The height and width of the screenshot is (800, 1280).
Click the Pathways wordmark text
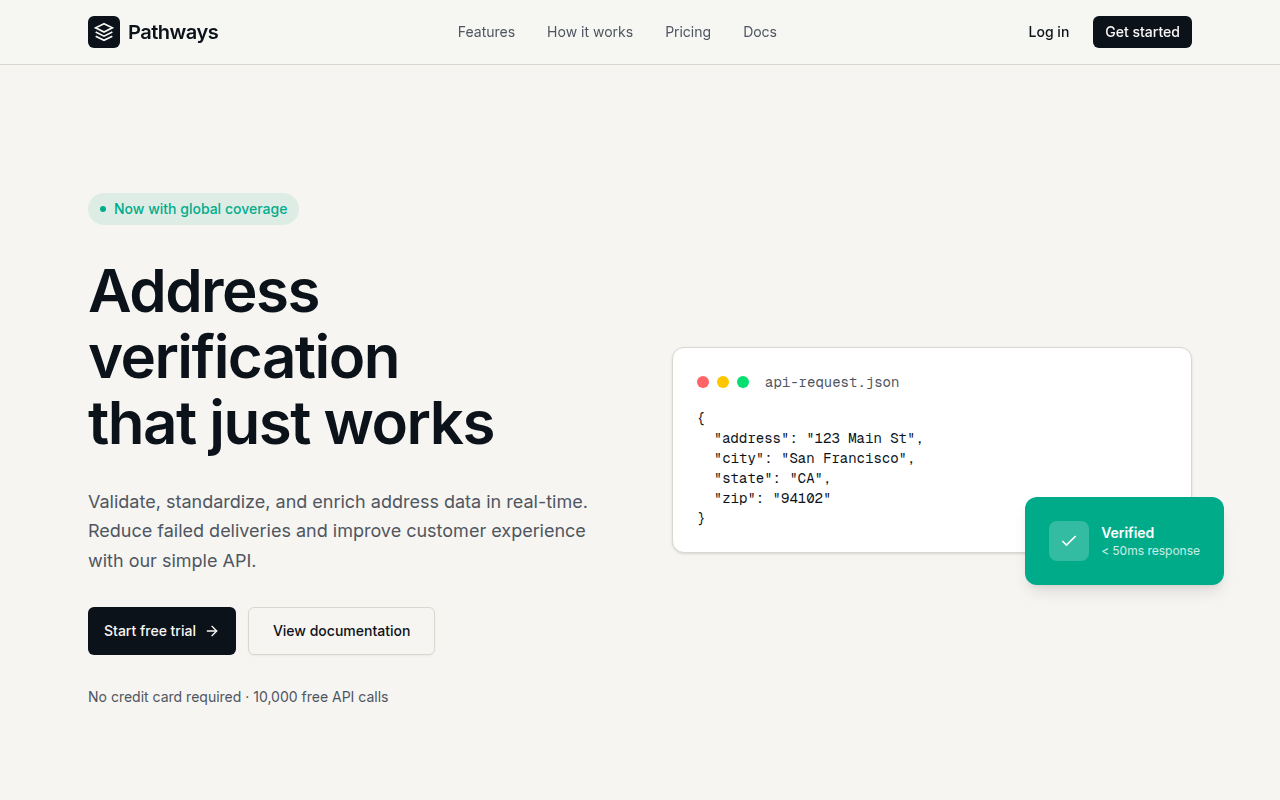pos(172,32)
